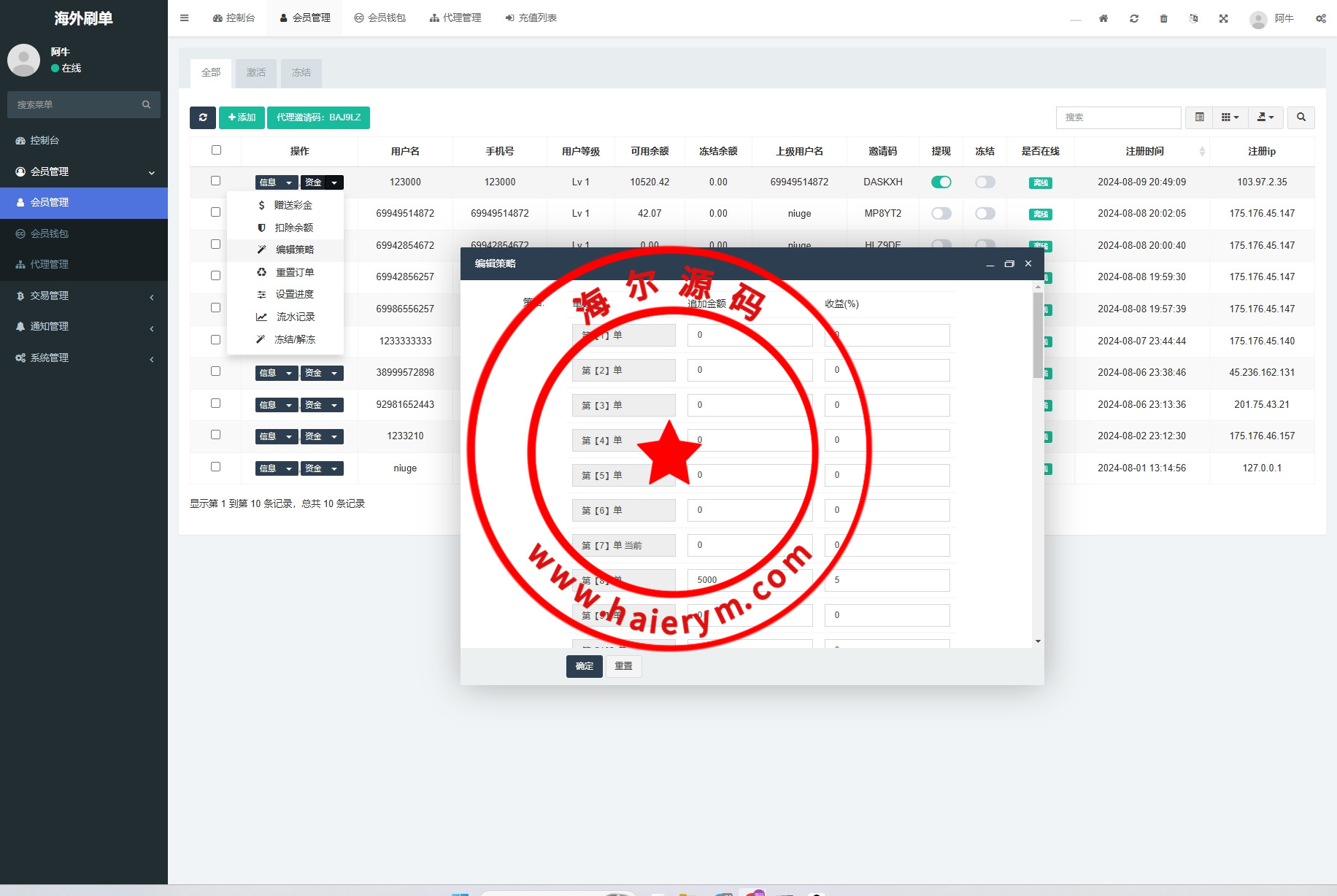The width and height of the screenshot is (1337, 896).
Task: Toggle the 冻结 switch for user 69949514872
Action: tap(985, 213)
